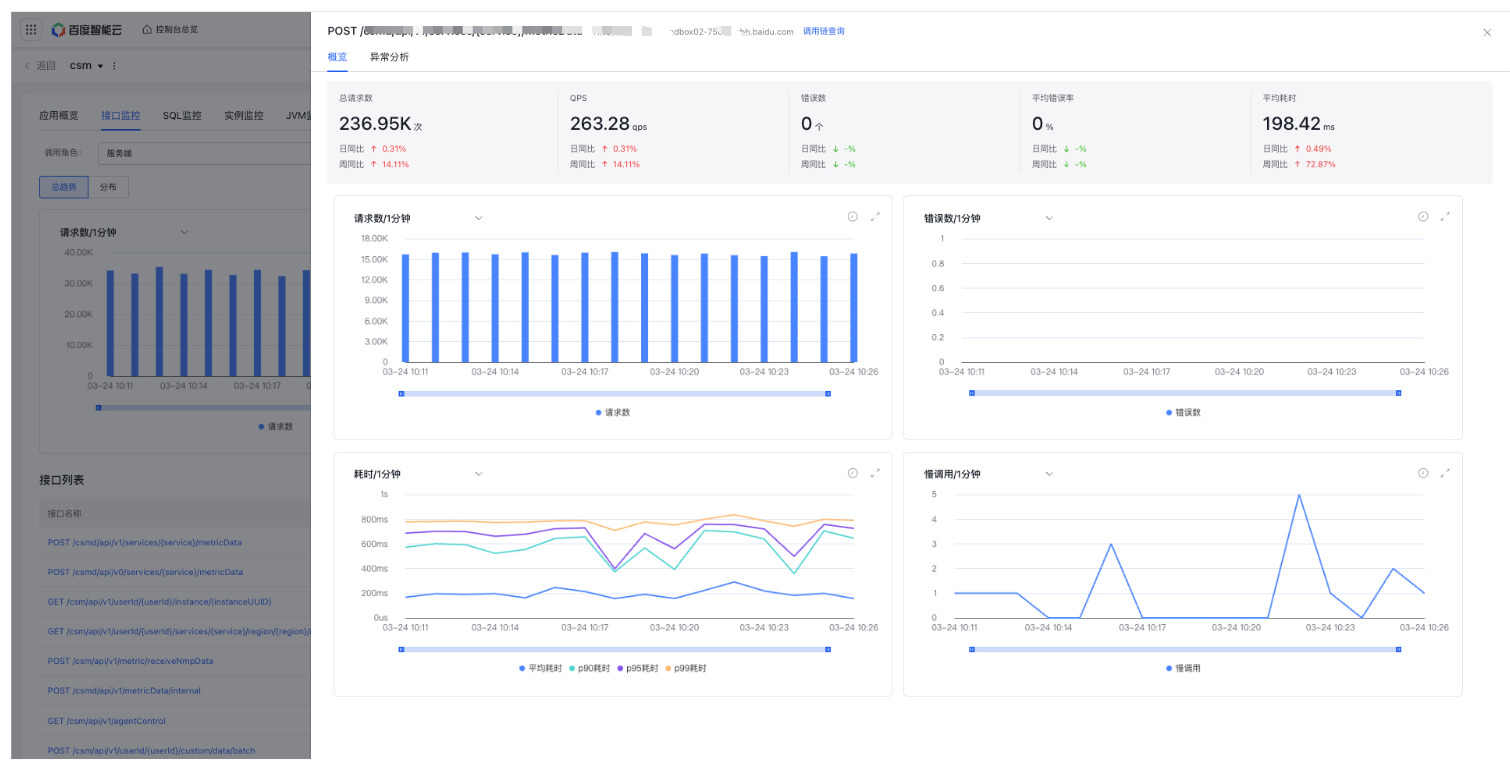
Task: Switch to the 异常分析 tab
Action: (389, 57)
